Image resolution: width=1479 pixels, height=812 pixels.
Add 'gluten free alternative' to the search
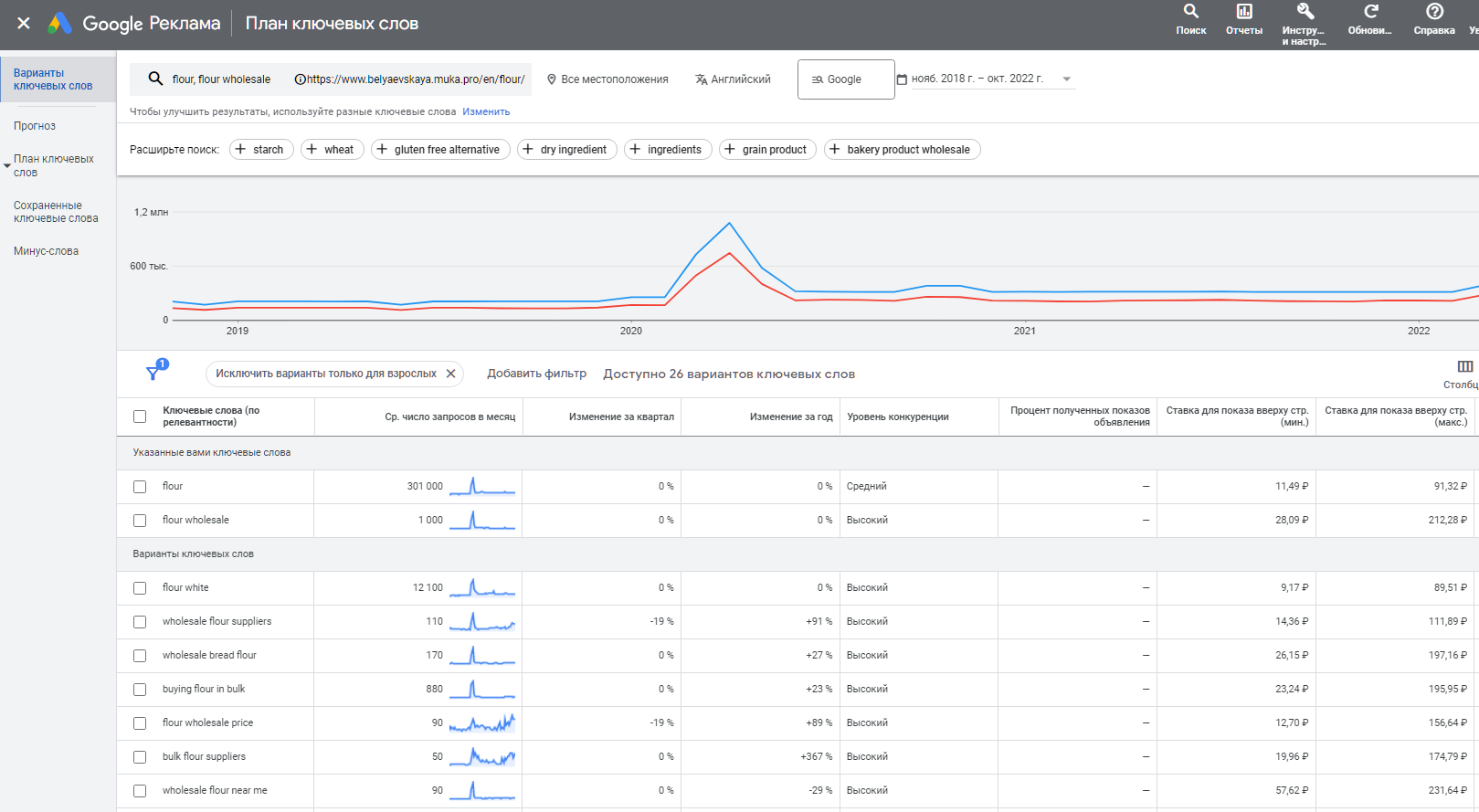click(x=438, y=150)
